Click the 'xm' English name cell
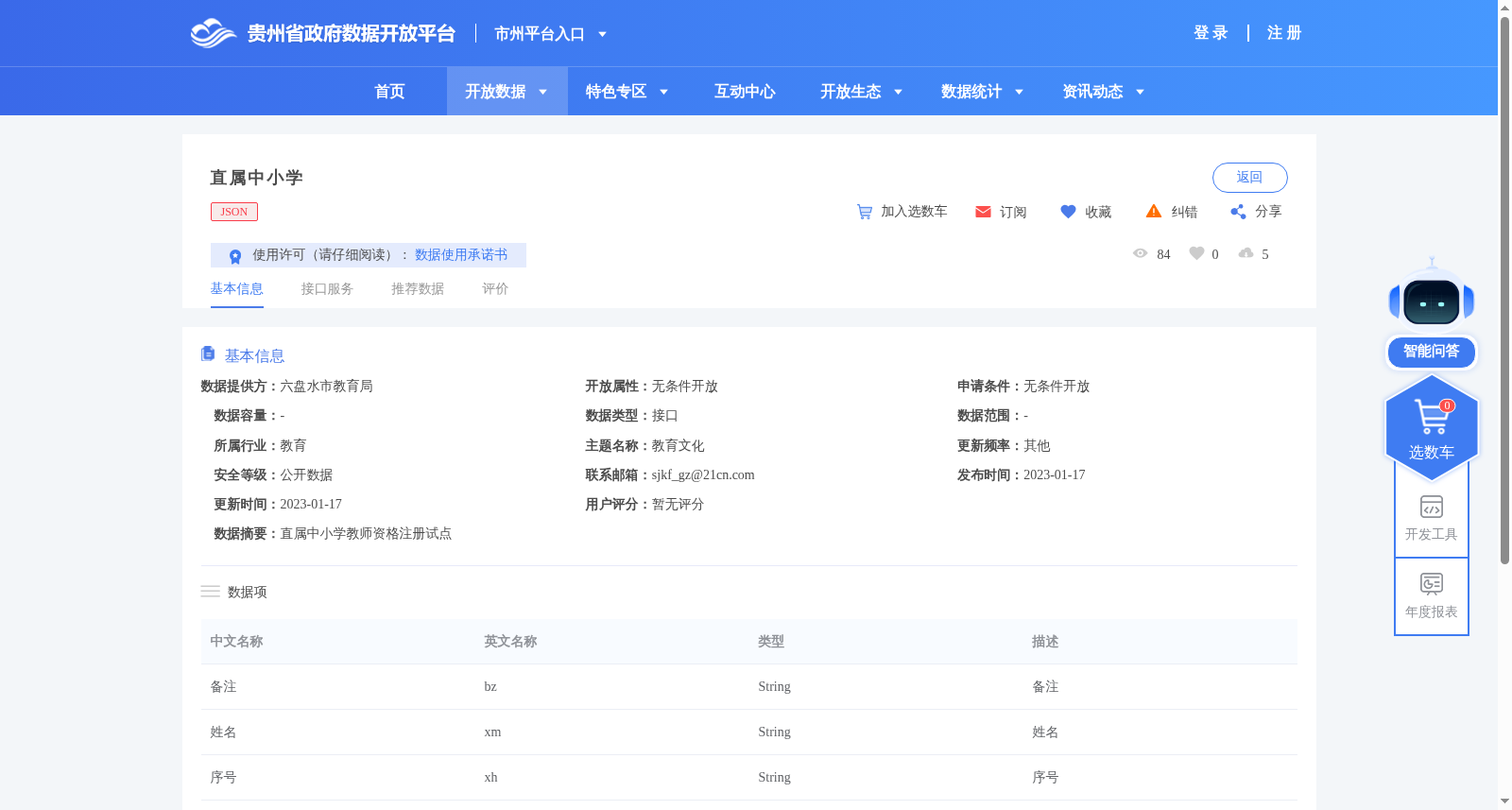 click(x=492, y=732)
